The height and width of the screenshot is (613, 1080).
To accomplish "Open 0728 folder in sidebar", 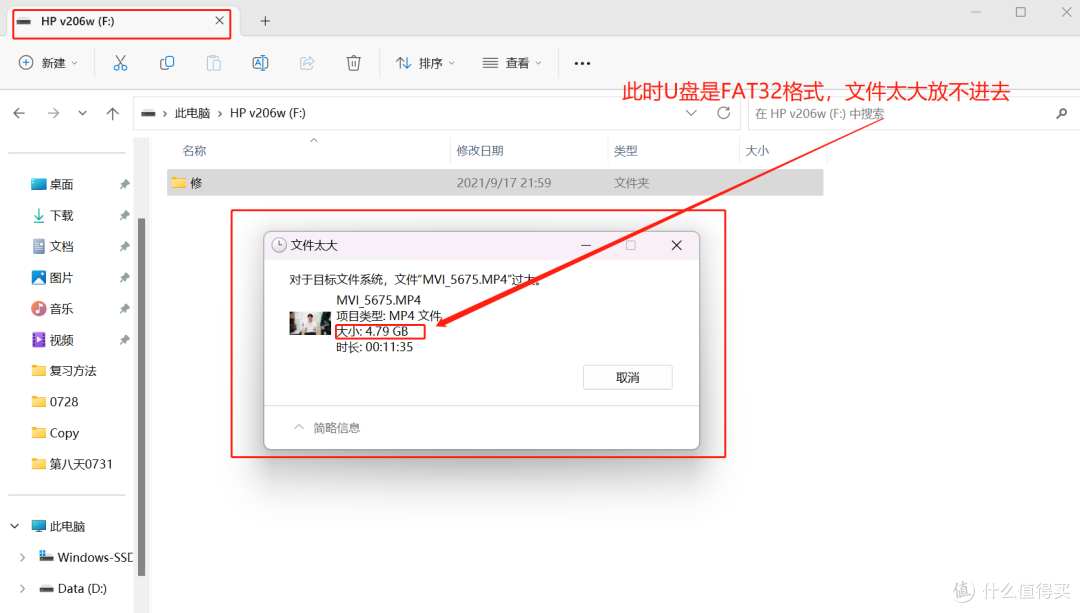I will 55,402.
